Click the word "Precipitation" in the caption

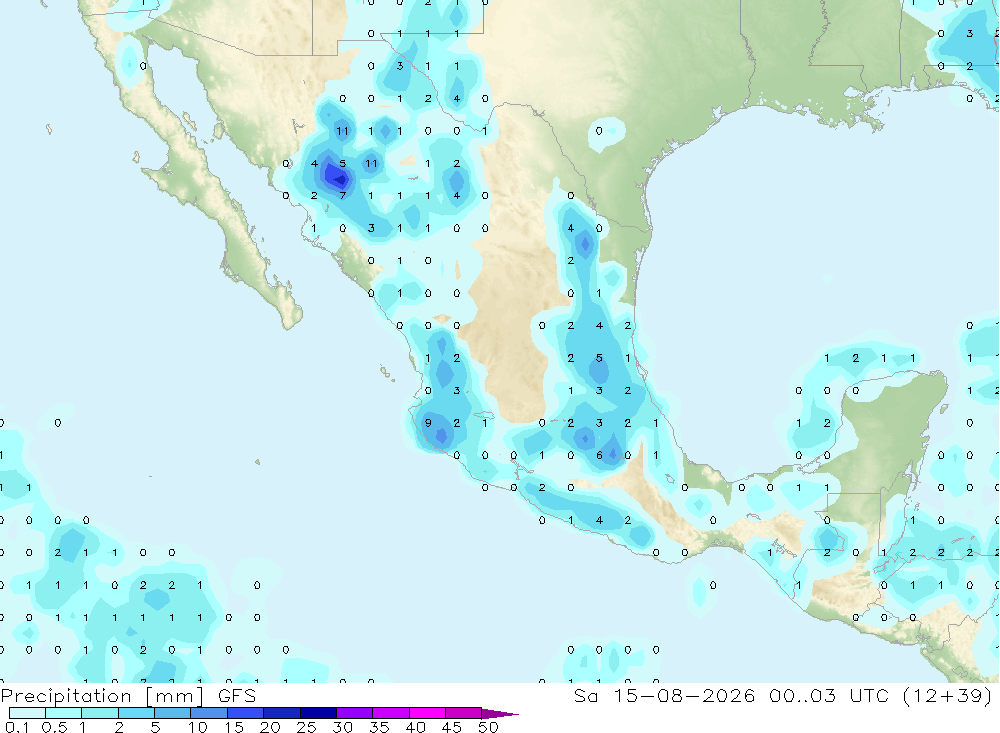66,696
